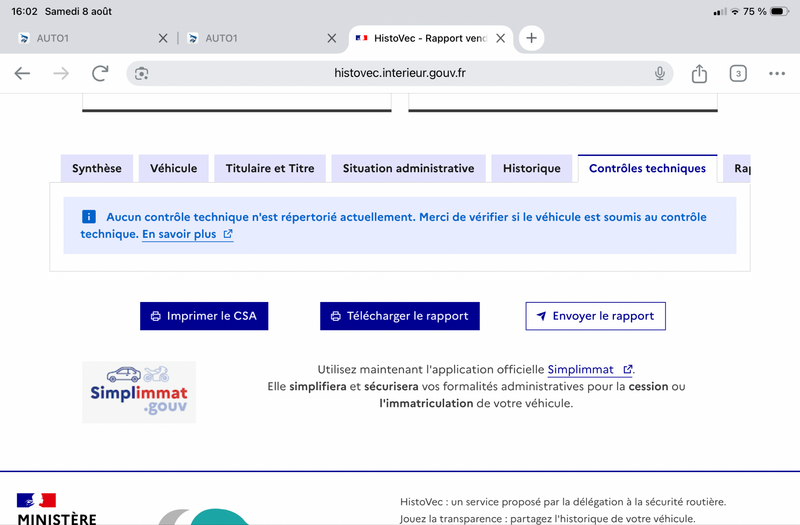
Task: Reload the HistoVec page
Action: 100,73
